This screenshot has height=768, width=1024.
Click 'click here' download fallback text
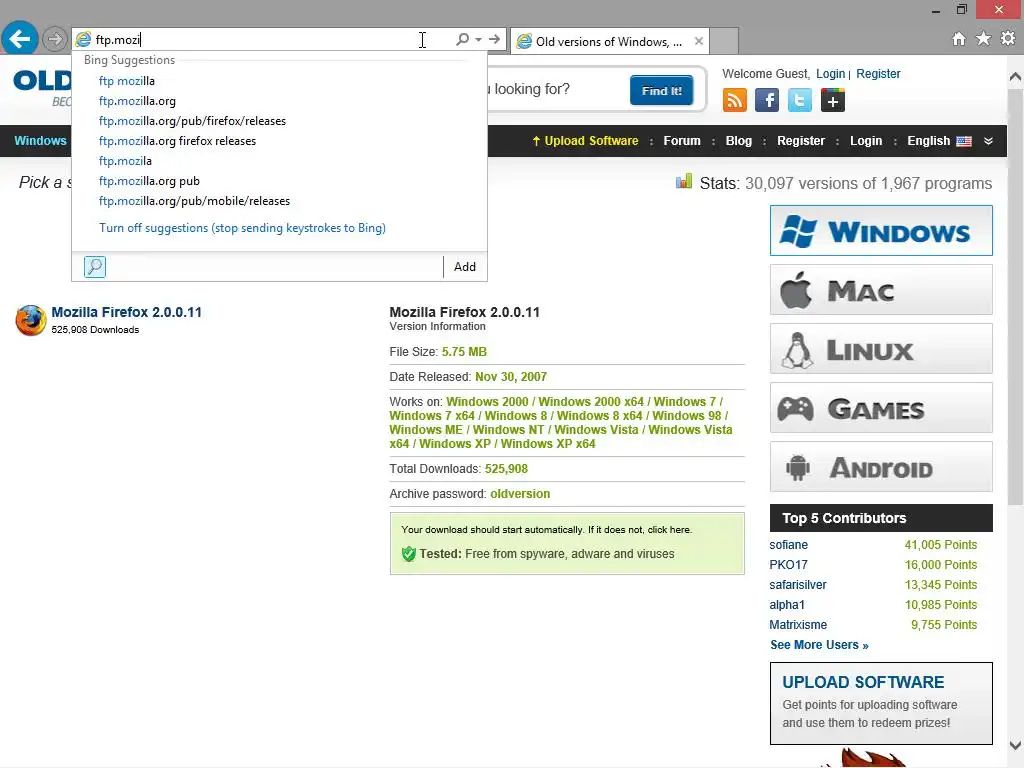coord(669,530)
